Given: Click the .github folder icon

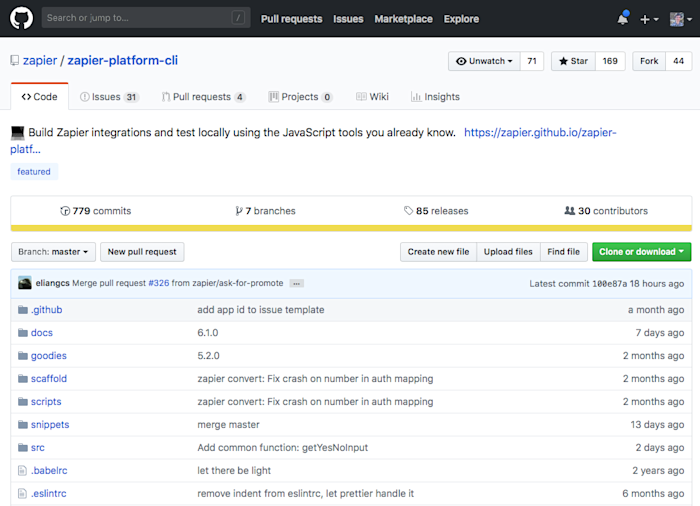Looking at the screenshot, I should (x=23, y=309).
